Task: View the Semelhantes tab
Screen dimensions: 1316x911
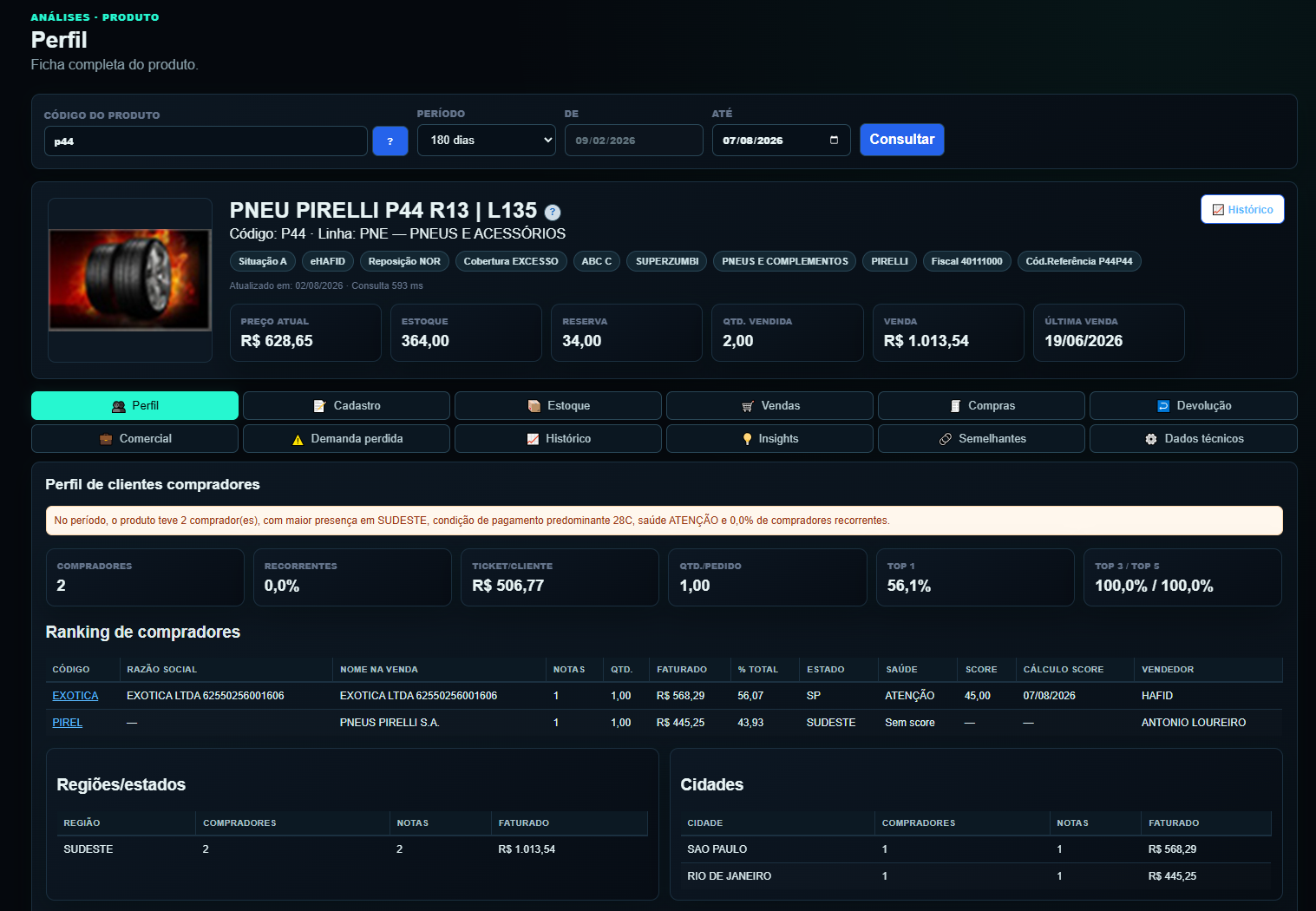Action: (981, 439)
